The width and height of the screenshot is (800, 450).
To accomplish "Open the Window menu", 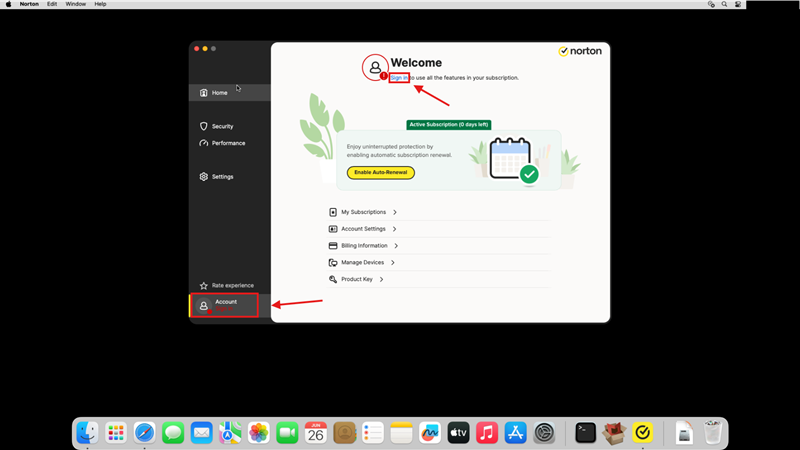I will coord(76,4).
